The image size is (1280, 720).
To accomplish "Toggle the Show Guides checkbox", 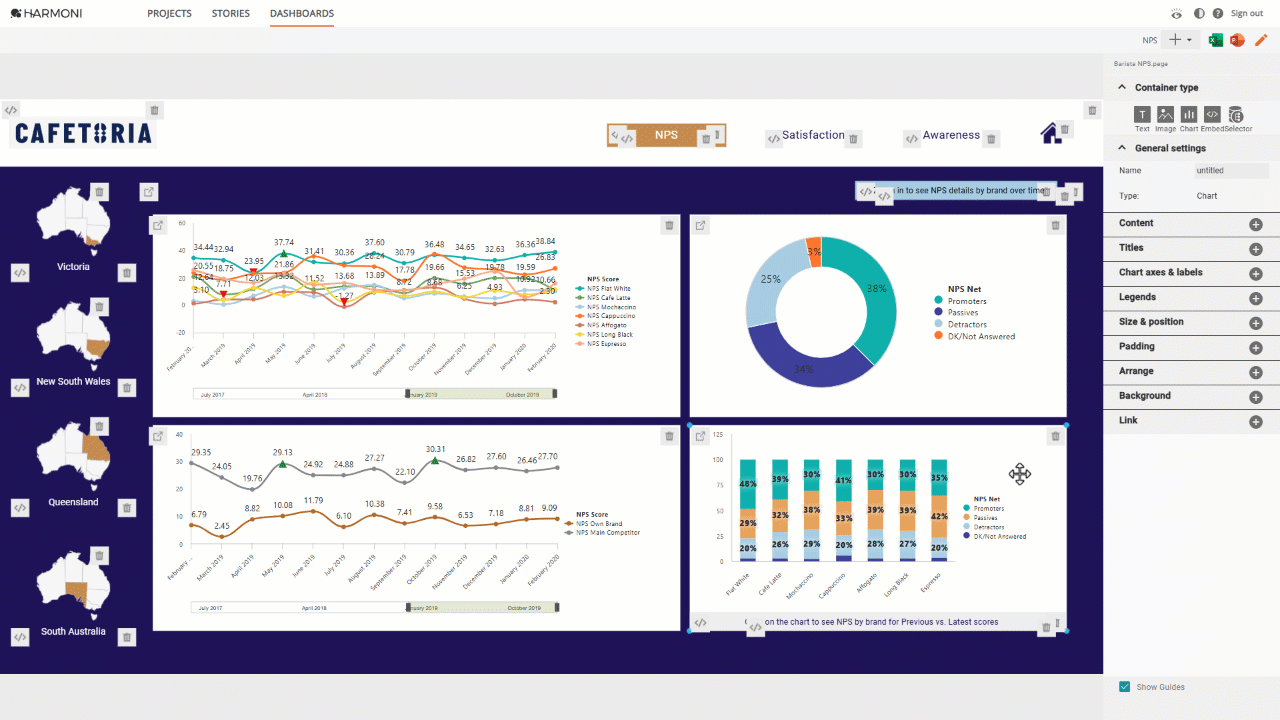I will coord(1125,687).
